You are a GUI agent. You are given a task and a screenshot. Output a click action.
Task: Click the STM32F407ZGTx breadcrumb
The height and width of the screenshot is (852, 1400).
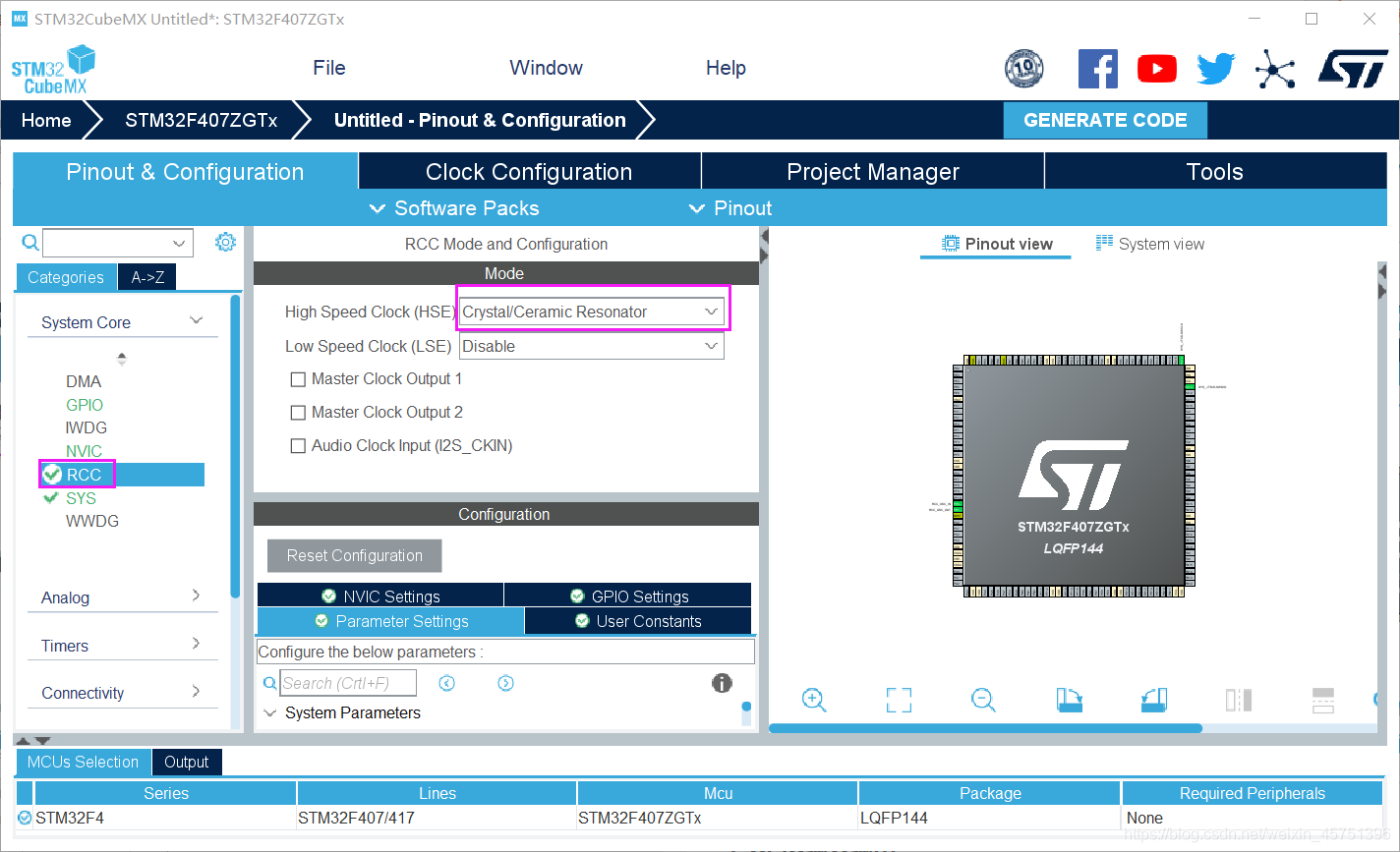[201, 120]
